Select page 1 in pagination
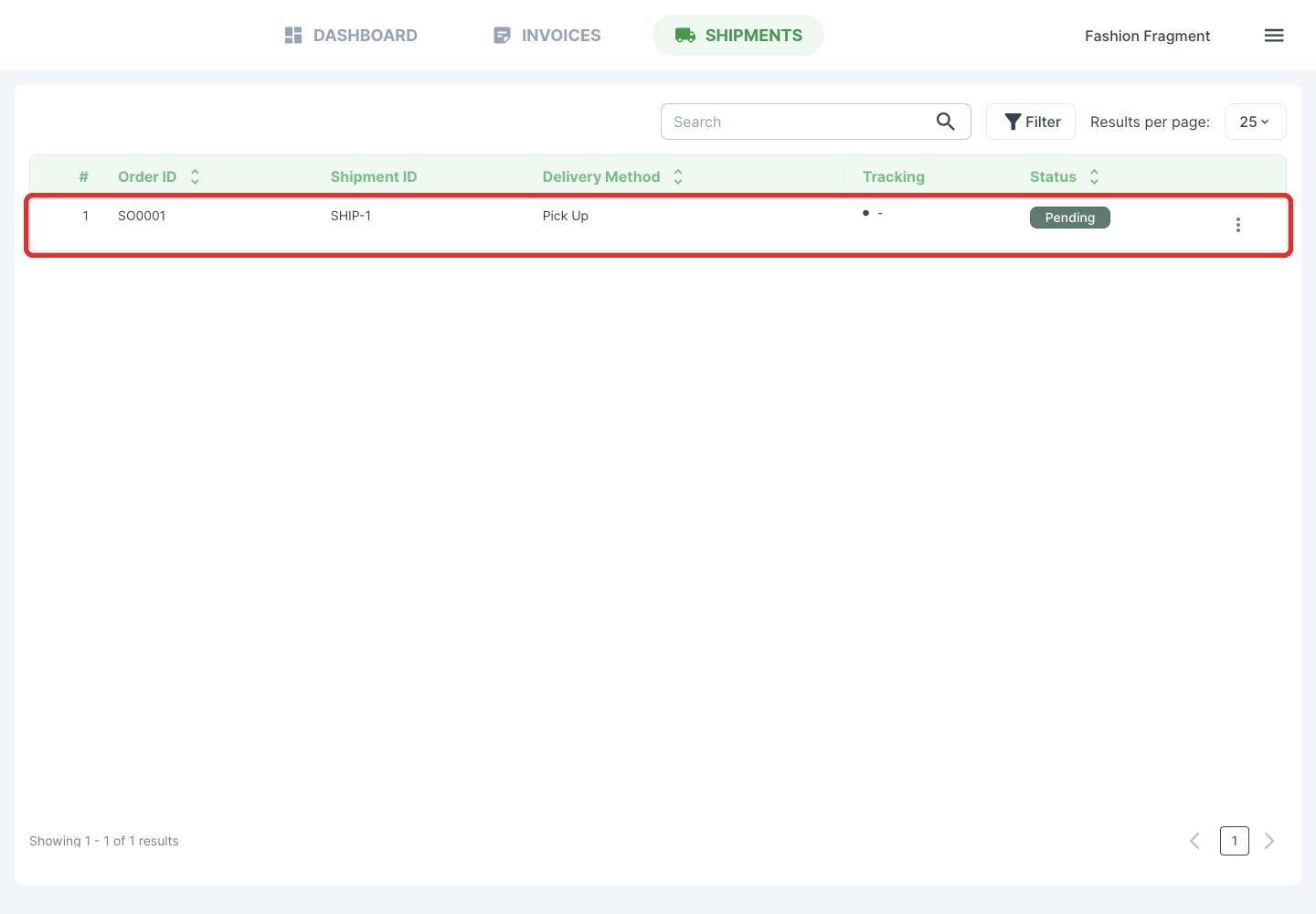Screen dimensions: 1316x914 [x=1235, y=841]
